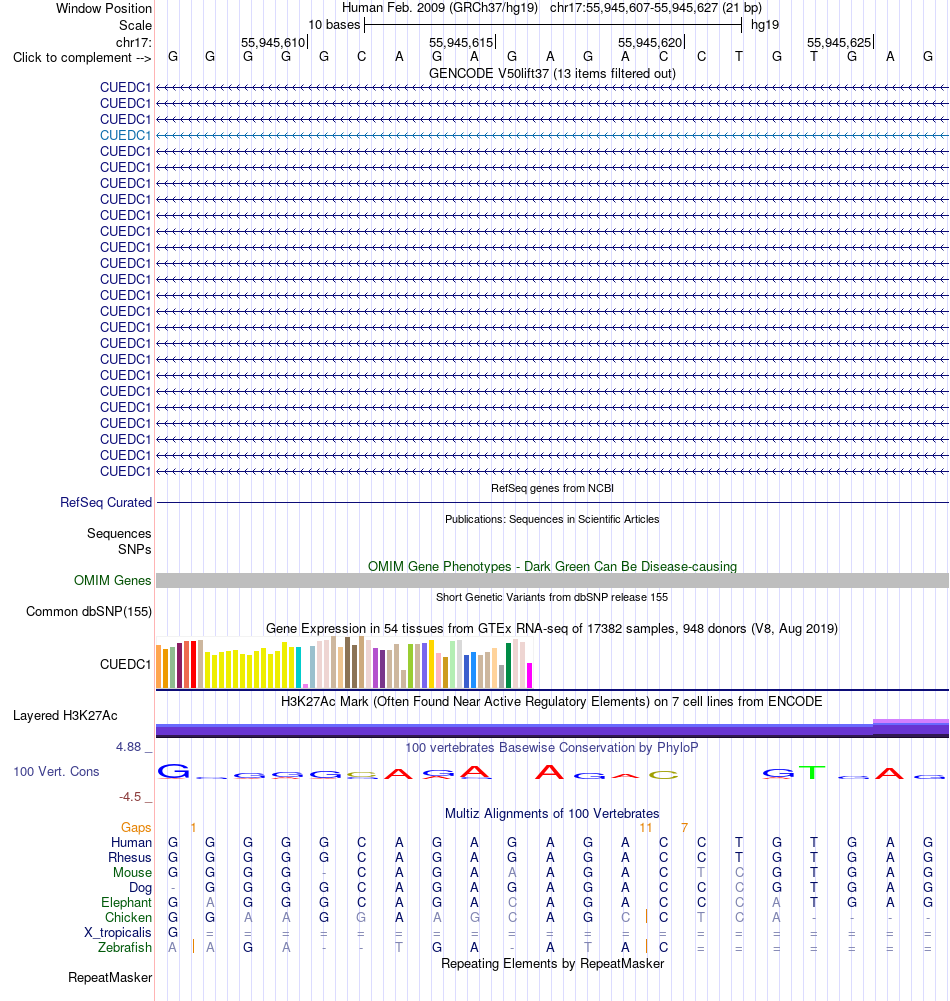Click the 55,945,620 ruler position

pyautogui.click(x=650, y=42)
